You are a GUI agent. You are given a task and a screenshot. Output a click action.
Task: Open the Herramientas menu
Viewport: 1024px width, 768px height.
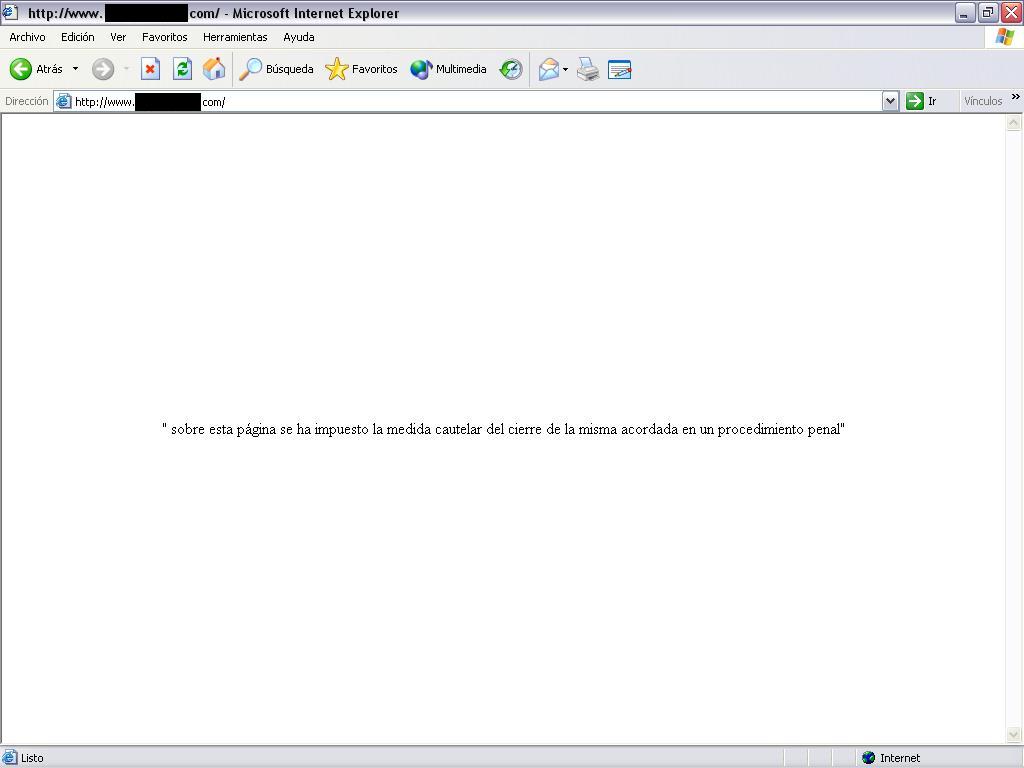(235, 37)
